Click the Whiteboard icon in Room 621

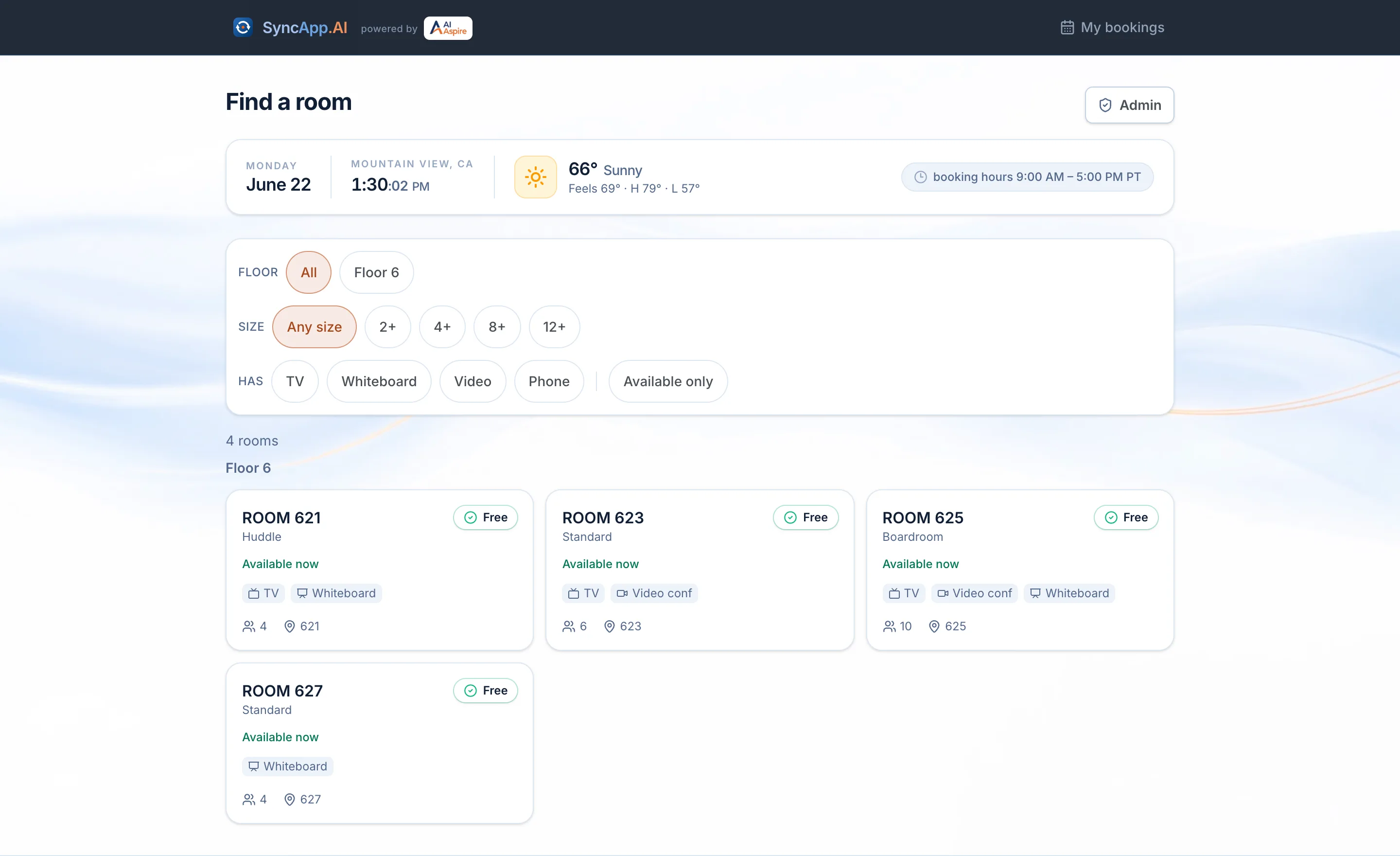[x=302, y=593]
